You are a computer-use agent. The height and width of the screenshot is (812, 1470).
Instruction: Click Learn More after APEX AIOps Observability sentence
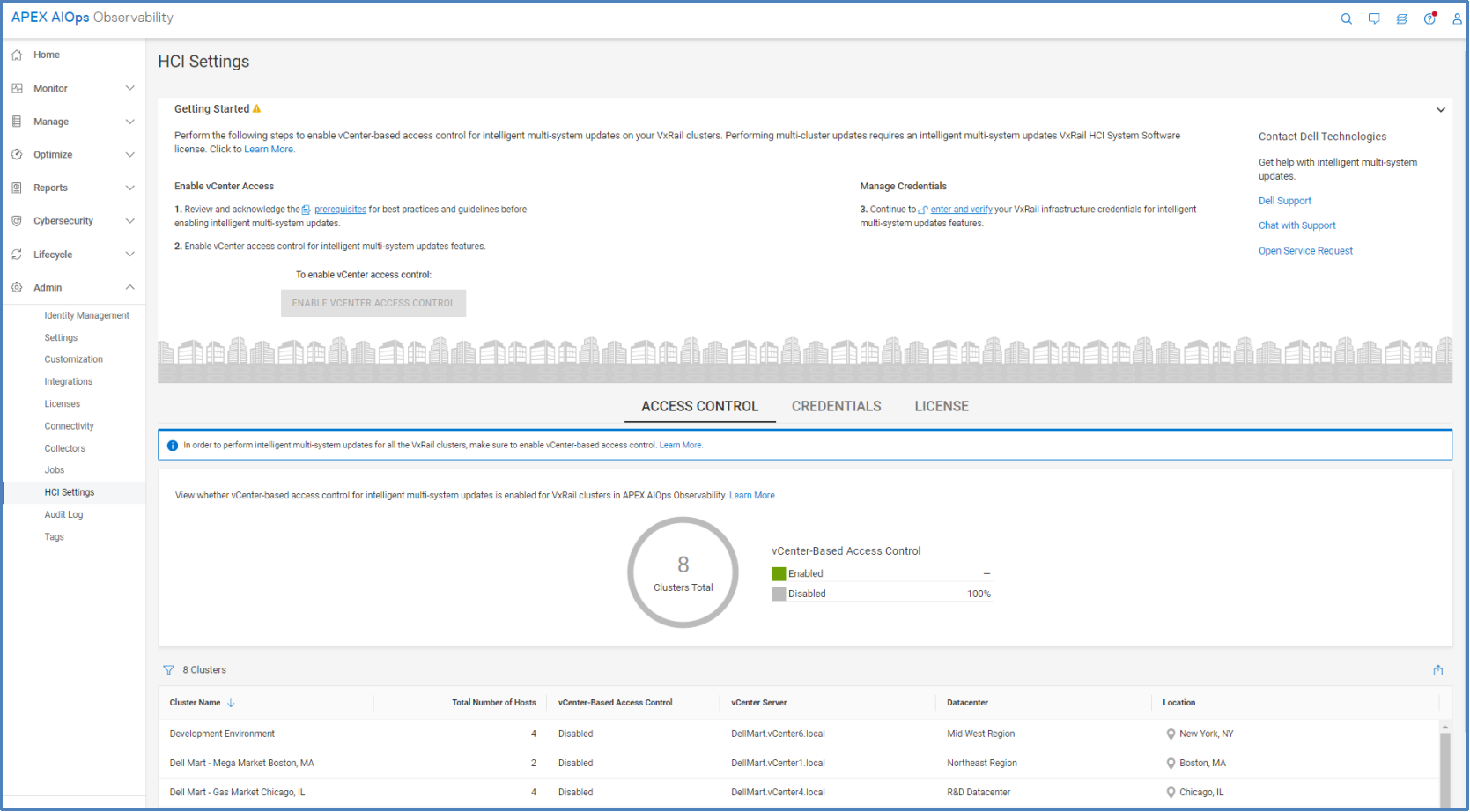tap(752, 496)
